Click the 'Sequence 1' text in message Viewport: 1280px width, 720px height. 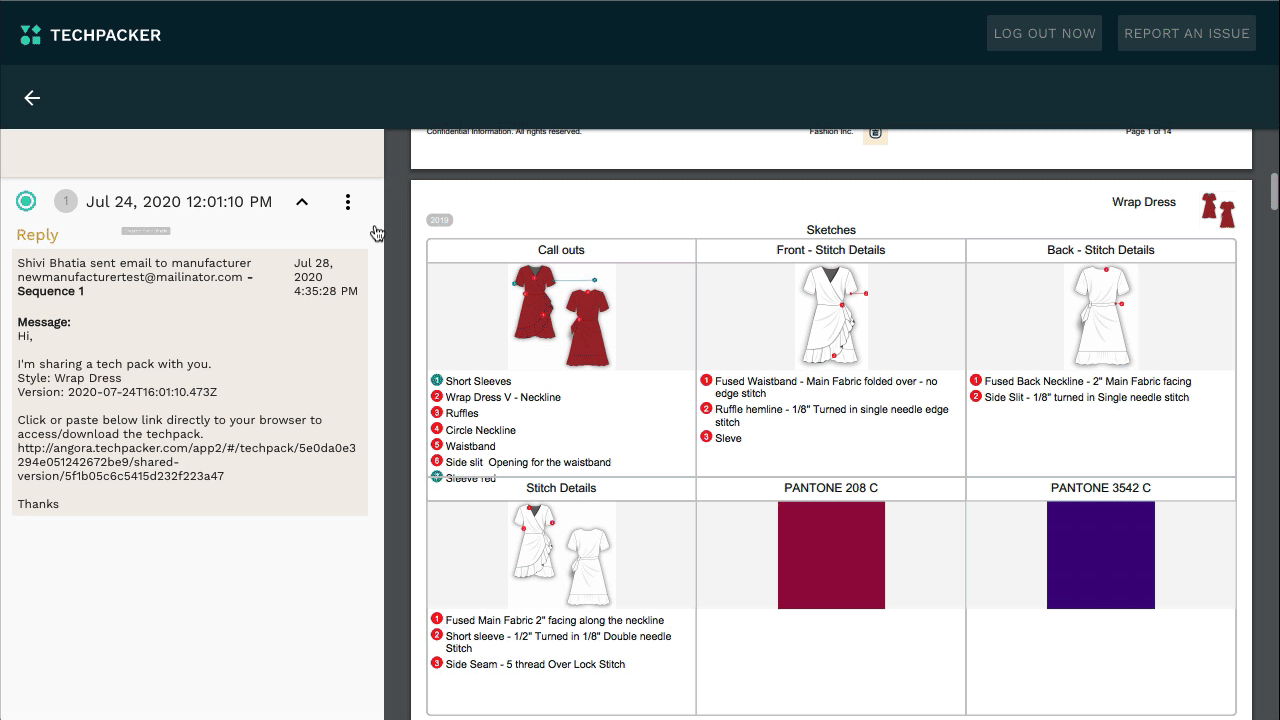coord(51,291)
